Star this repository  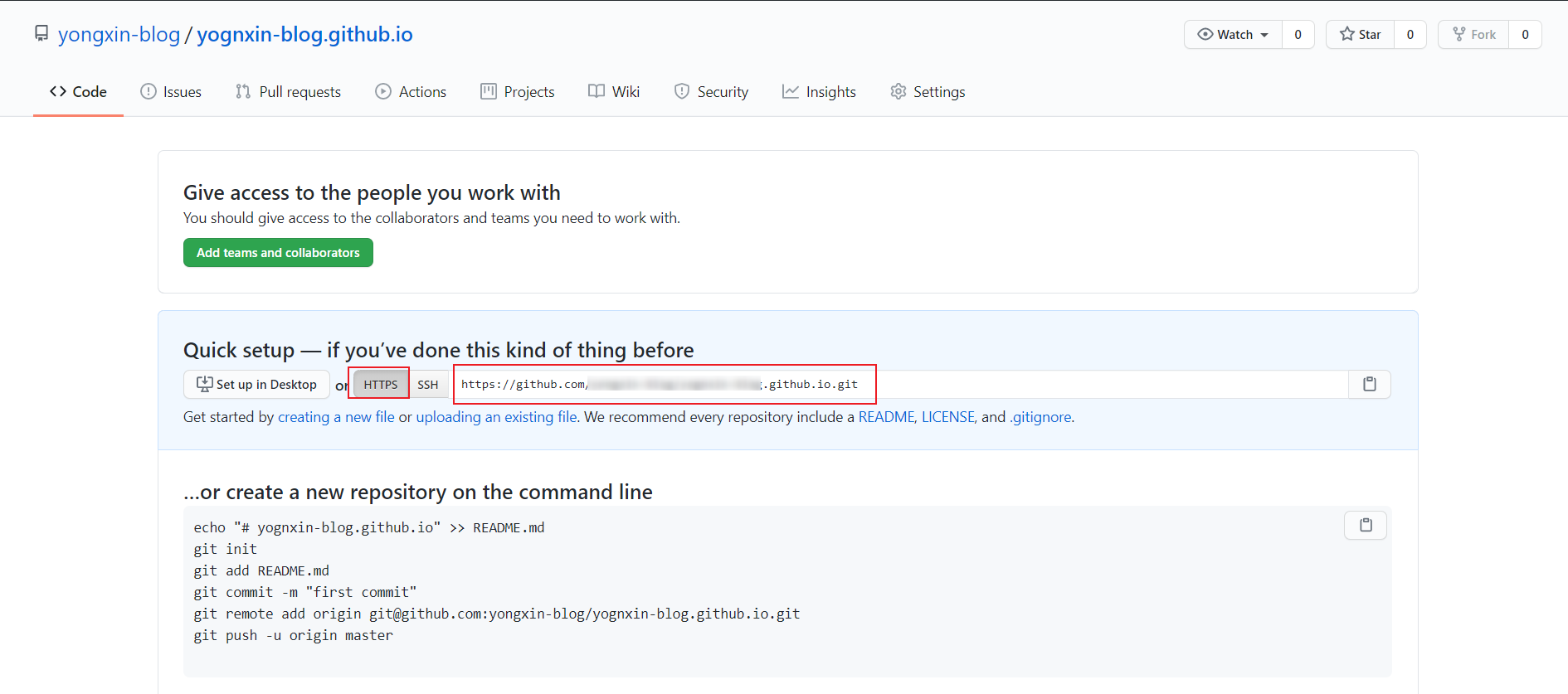pyautogui.click(x=1361, y=35)
